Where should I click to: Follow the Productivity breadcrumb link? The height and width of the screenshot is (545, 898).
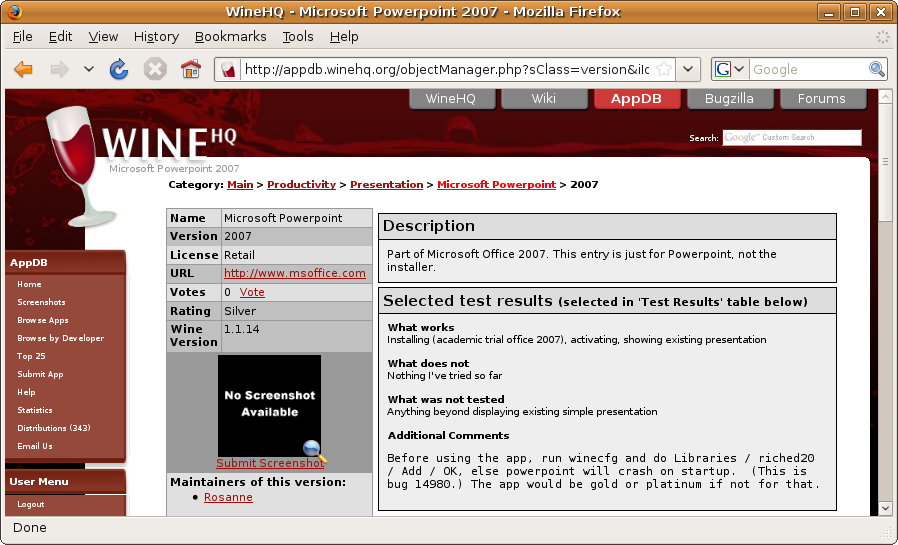301,184
